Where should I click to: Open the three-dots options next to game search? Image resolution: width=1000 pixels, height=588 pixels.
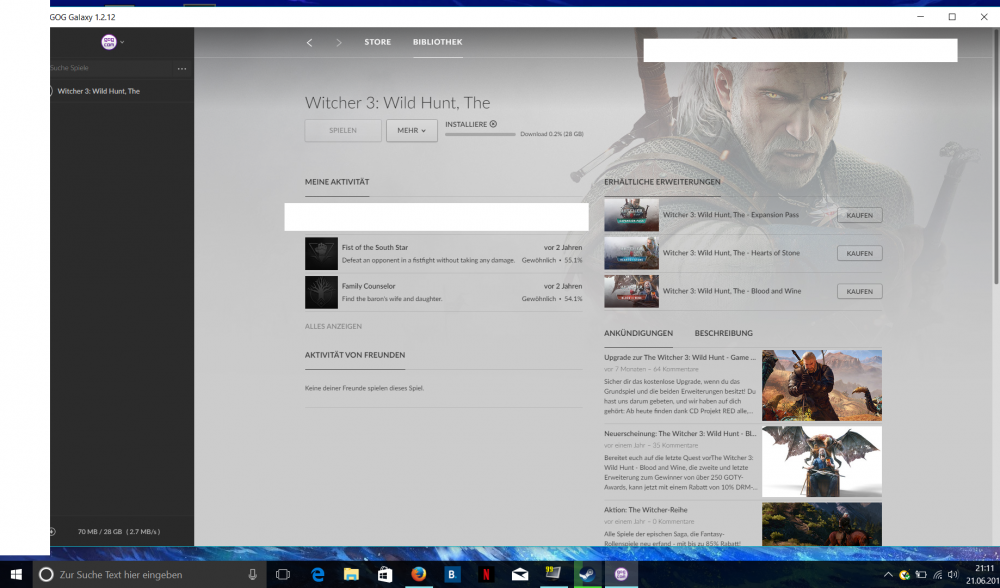coord(182,69)
